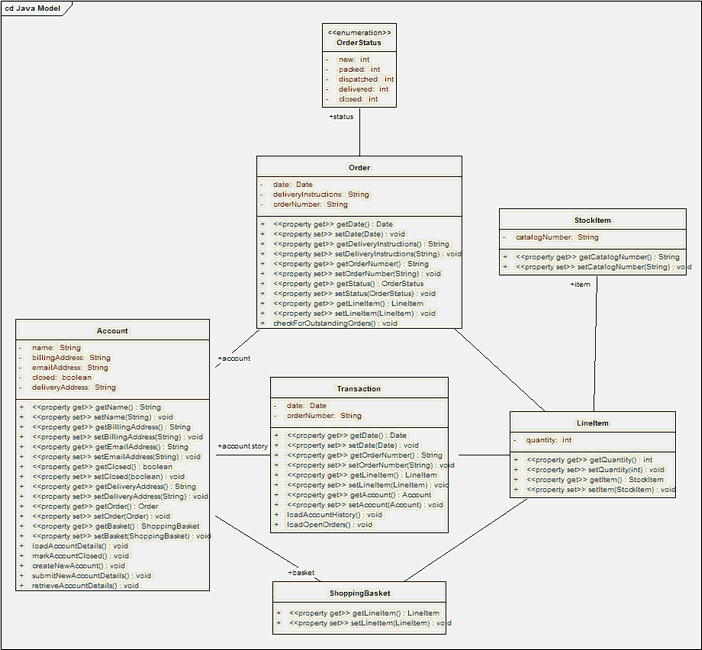The height and width of the screenshot is (650, 702).
Task: Click the 'new: int' attribute in OrderStatus
Action: pyautogui.click(x=354, y=59)
